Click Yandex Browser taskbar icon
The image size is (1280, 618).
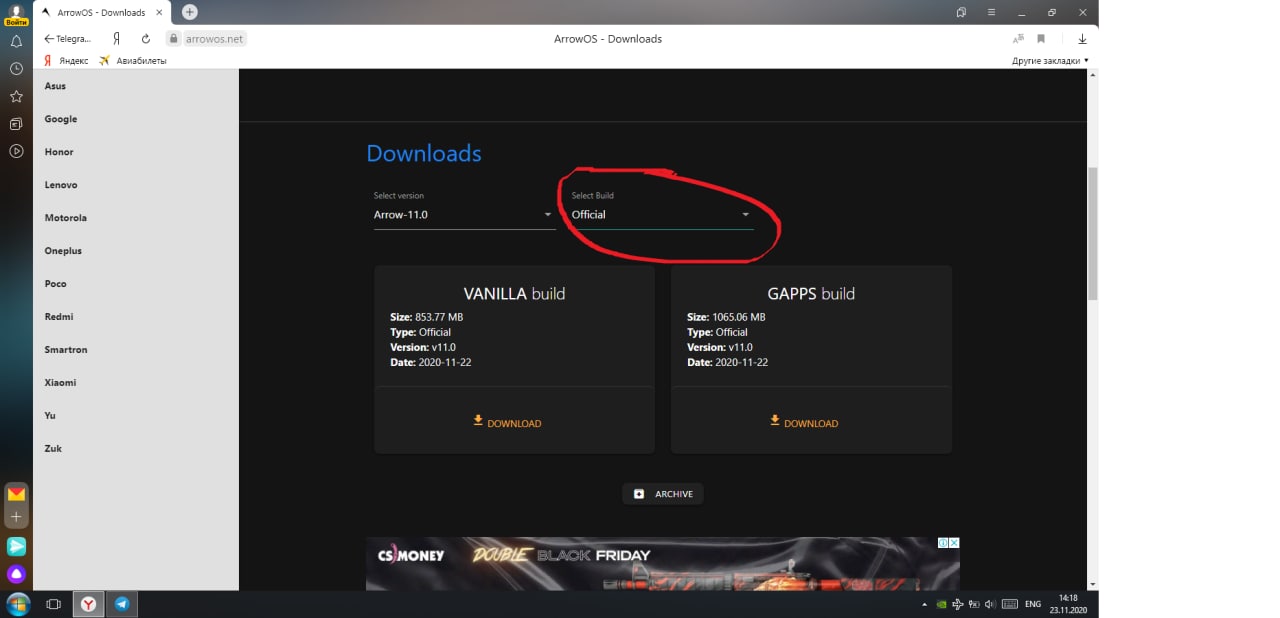(89, 604)
